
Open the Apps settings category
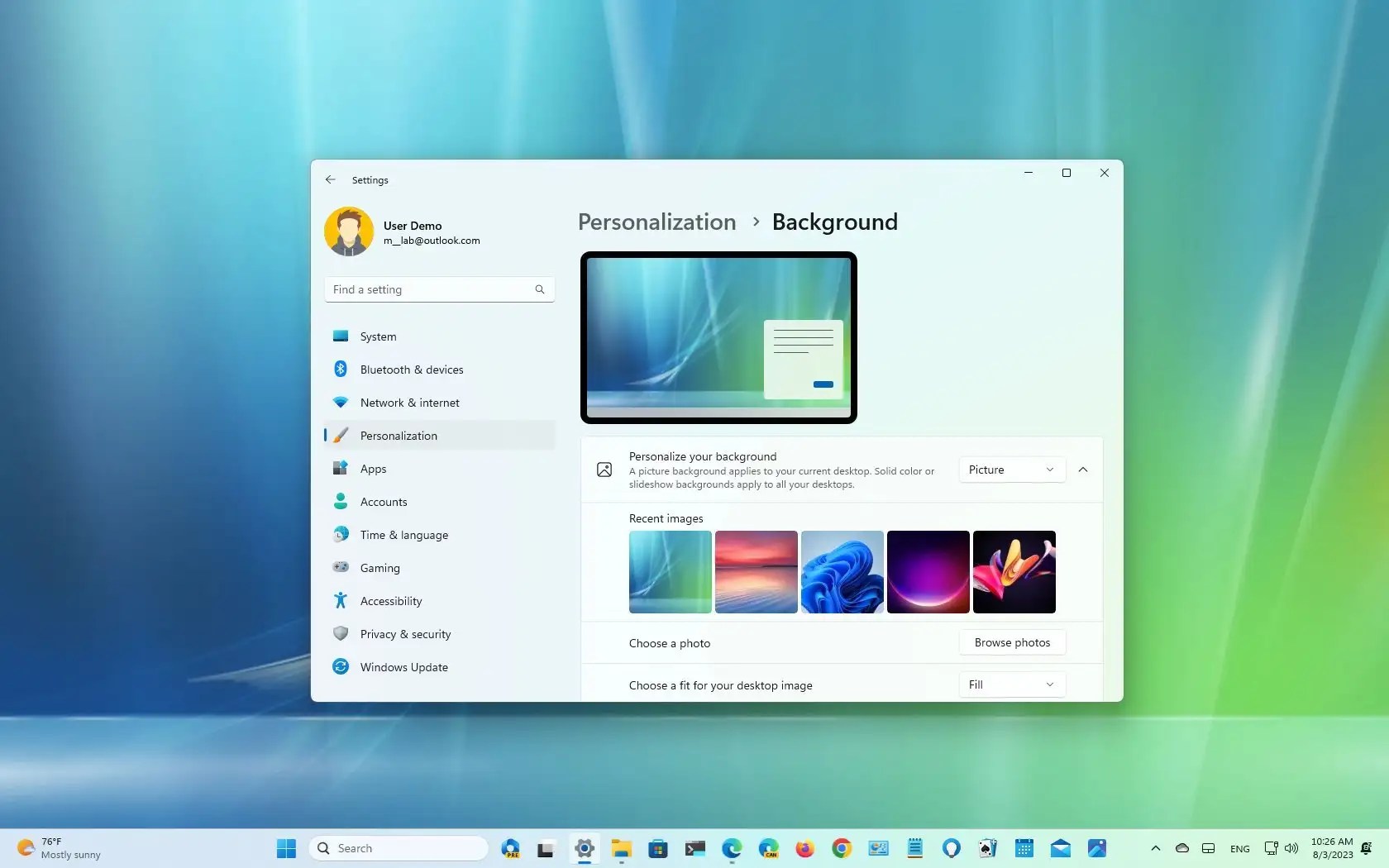coord(439,469)
